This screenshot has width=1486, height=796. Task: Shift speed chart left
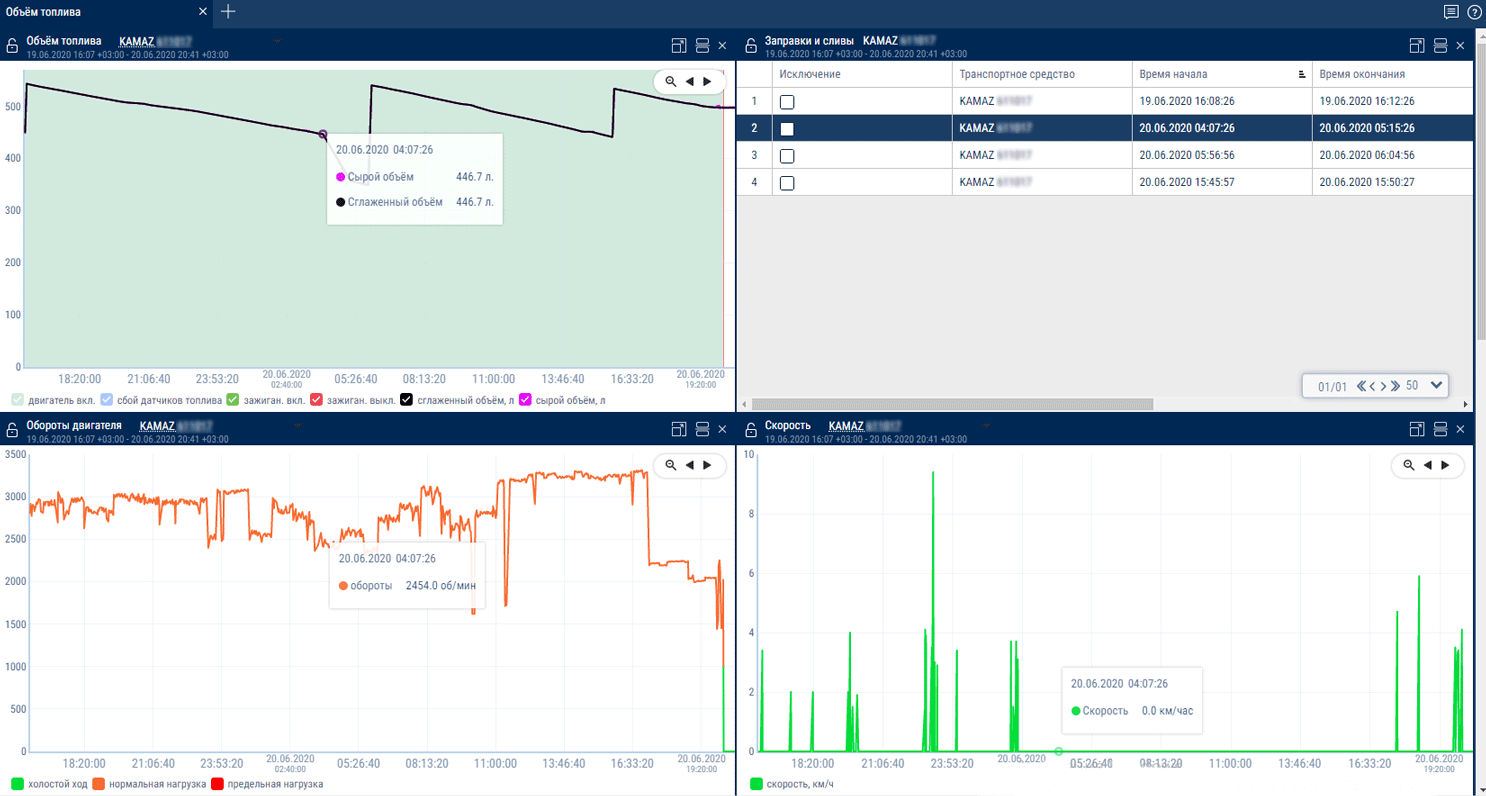click(x=1427, y=465)
